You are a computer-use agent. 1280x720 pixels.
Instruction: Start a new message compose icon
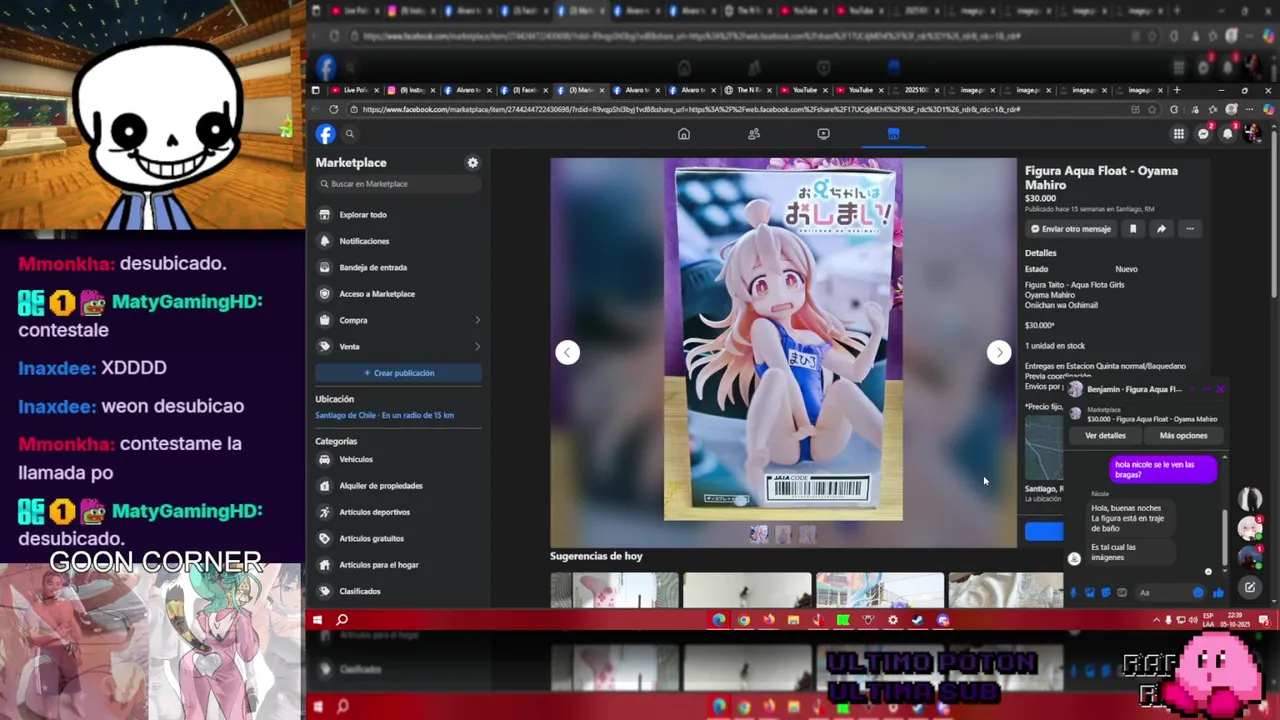(x=1250, y=587)
